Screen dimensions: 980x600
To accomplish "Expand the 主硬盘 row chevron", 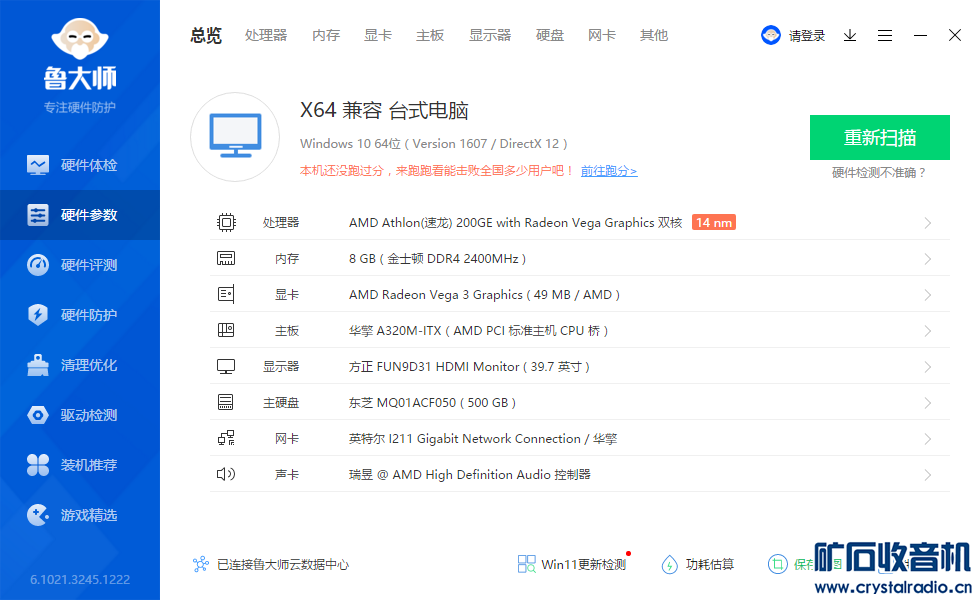I will (x=928, y=402).
